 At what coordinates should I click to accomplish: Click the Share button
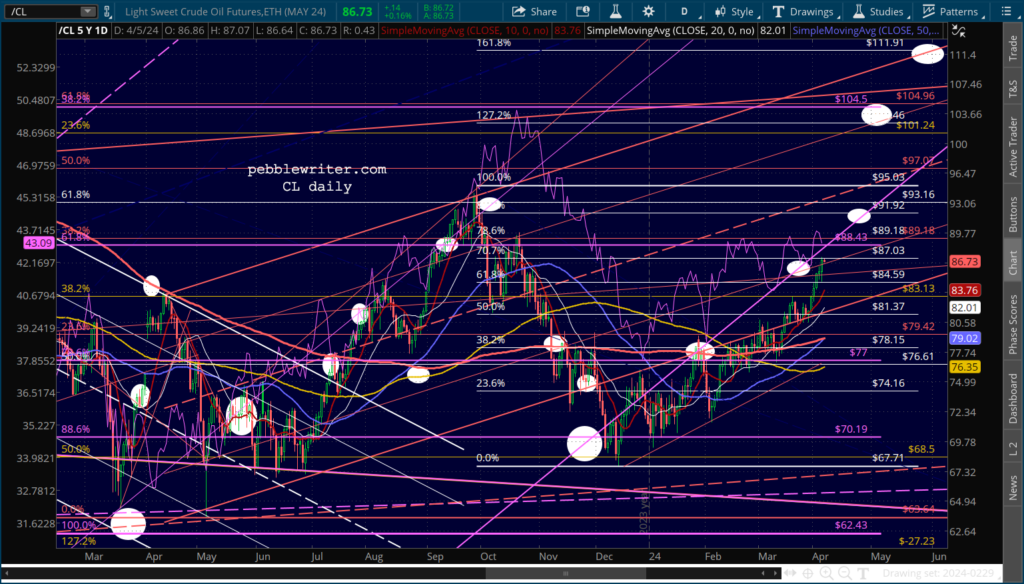coord(534,12)
